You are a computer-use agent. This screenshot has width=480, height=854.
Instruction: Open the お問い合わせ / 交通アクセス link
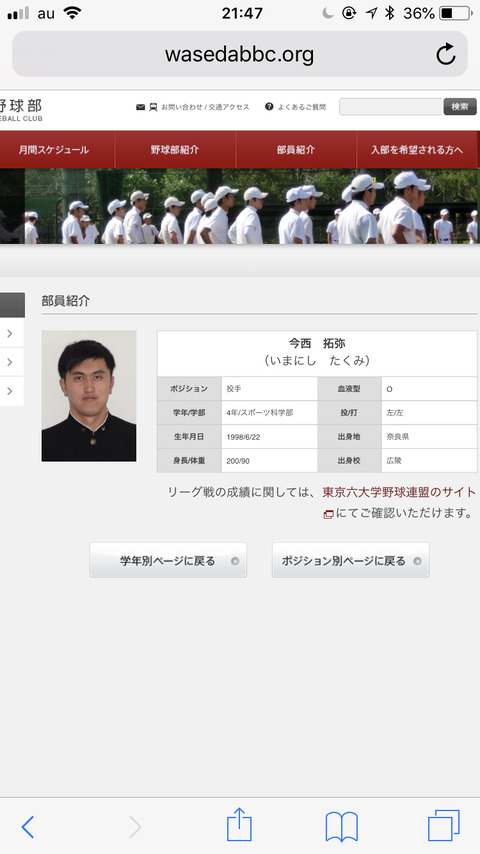pyautogui.click(x=205, y=107)
